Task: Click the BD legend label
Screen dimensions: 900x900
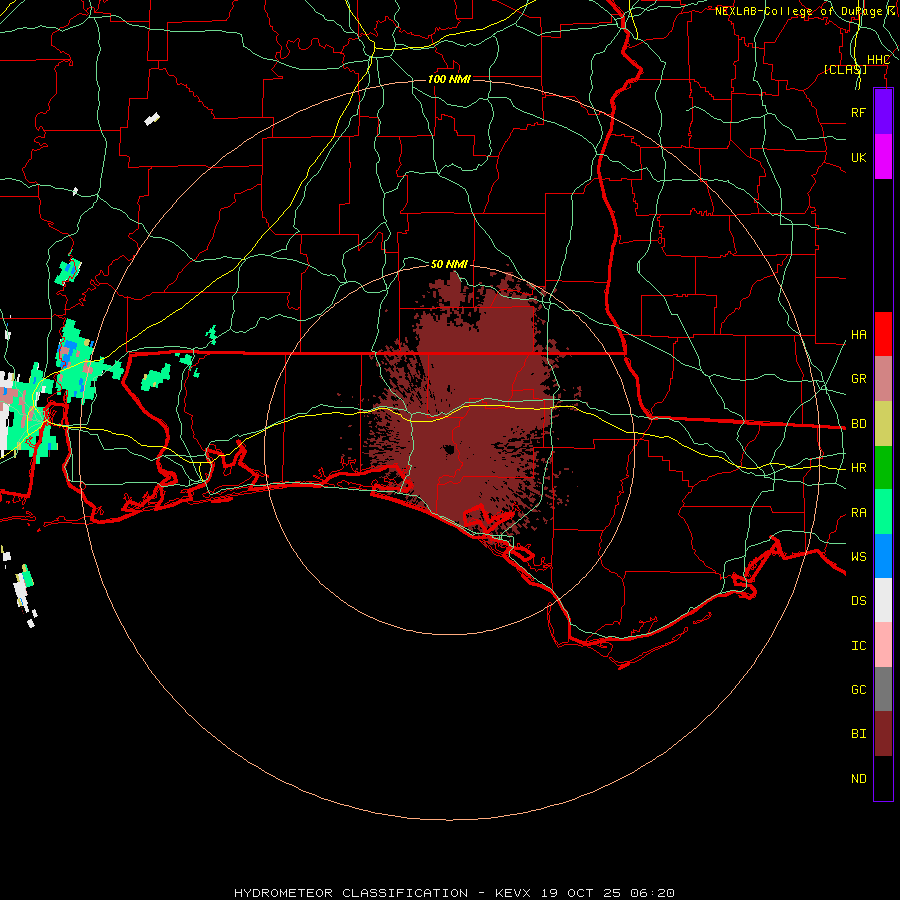Action: point(858,424)
